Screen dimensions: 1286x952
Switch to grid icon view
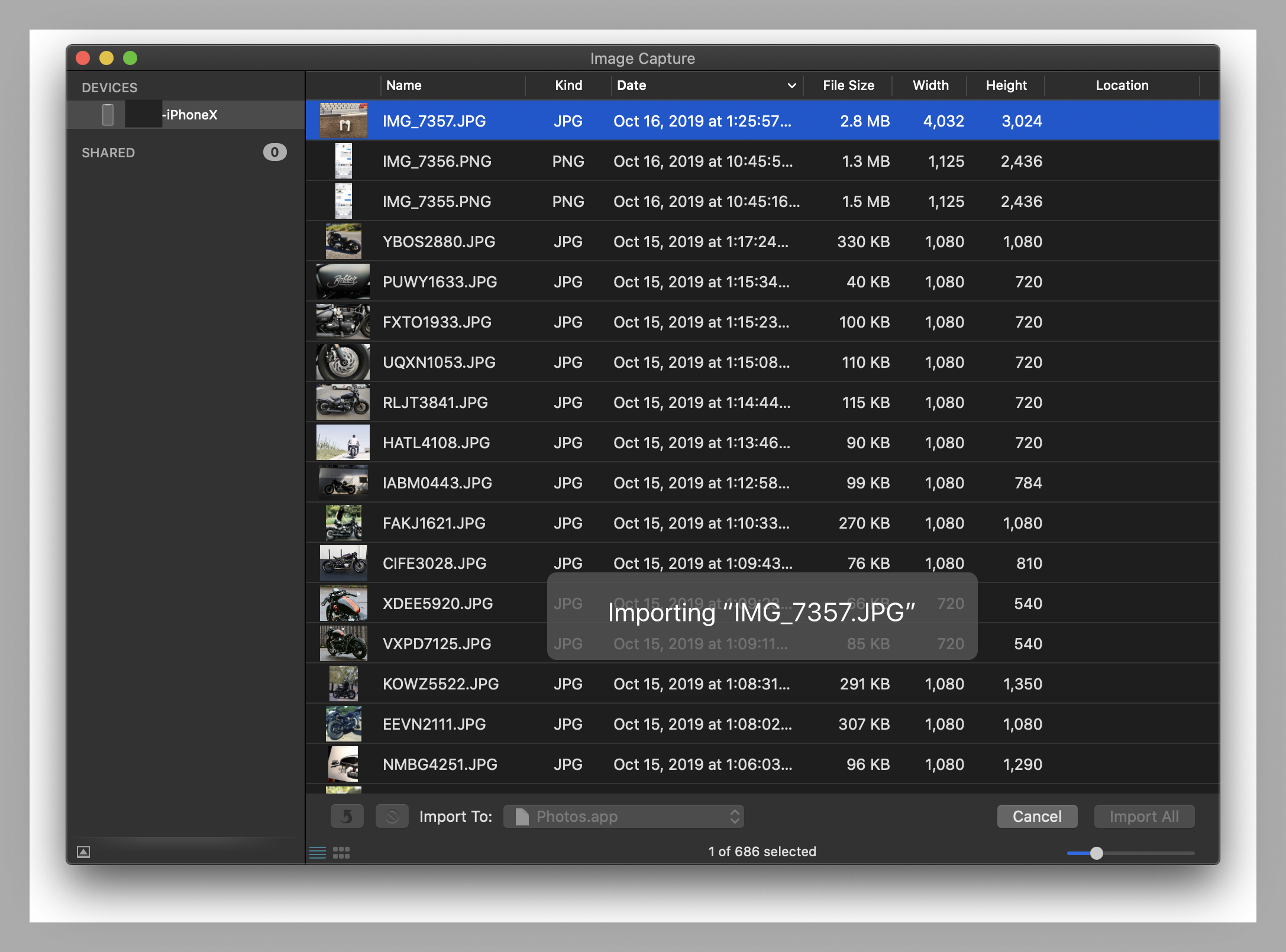pyautogui.click(x=341, y=852)
